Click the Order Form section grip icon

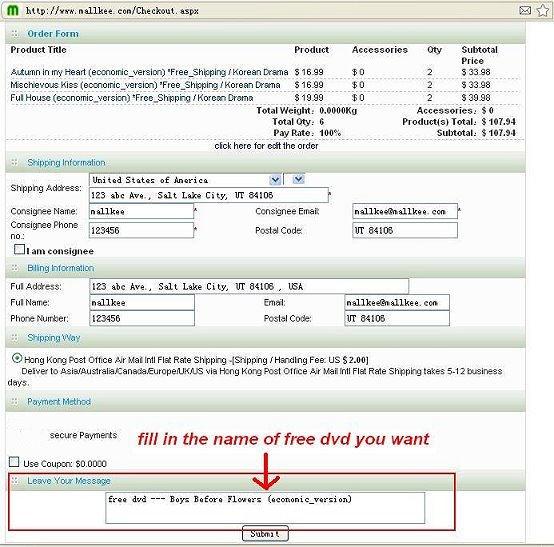(14, 34)
